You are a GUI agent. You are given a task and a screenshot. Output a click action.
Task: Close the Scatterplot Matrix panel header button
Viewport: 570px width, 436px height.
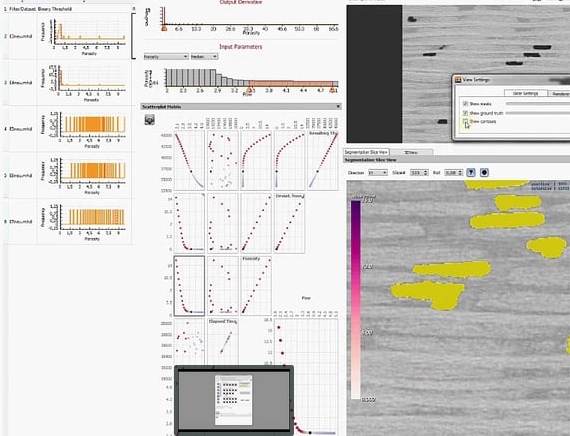click(x=338, y=107)
